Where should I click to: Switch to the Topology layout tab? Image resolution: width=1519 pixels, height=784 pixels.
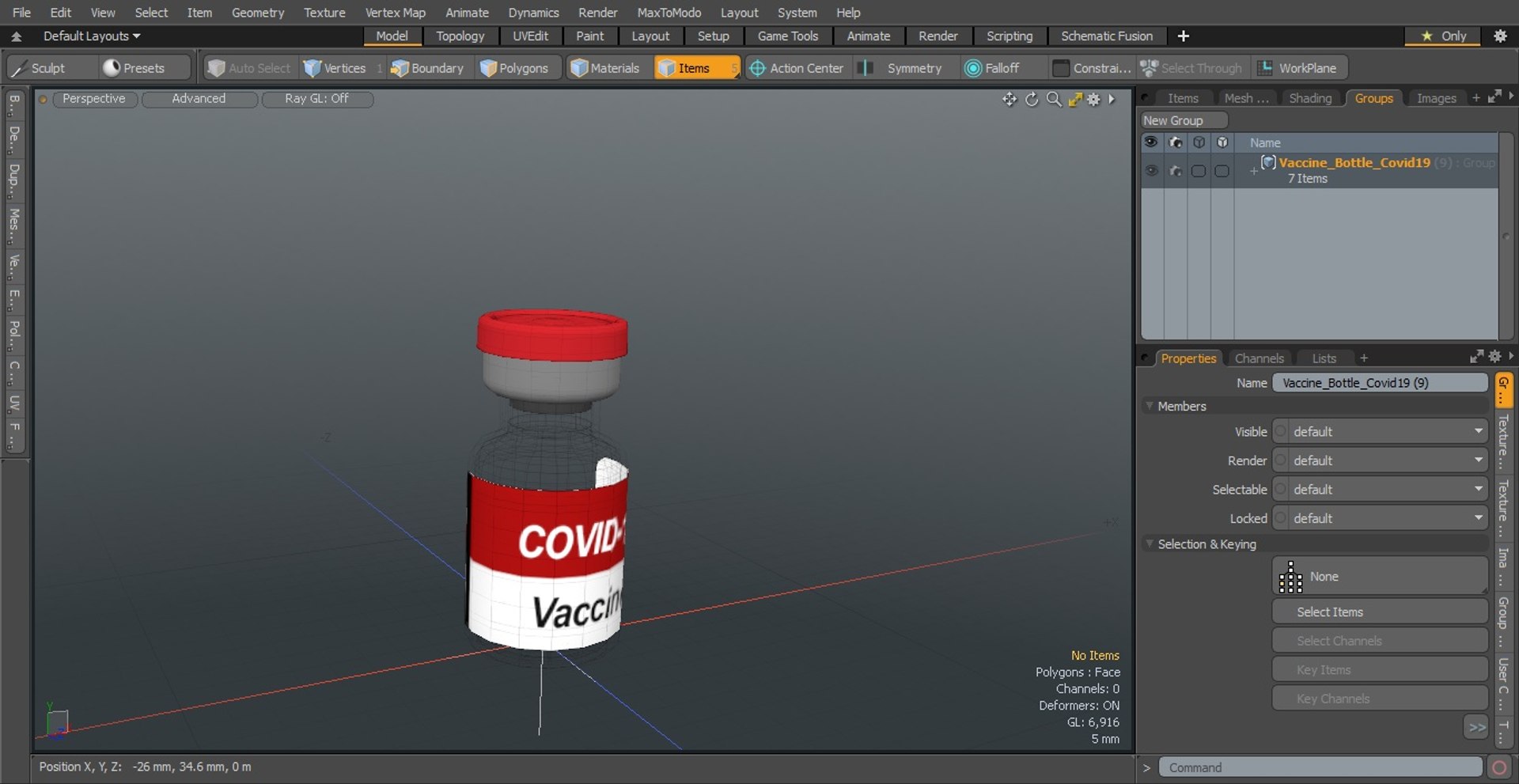460,36
